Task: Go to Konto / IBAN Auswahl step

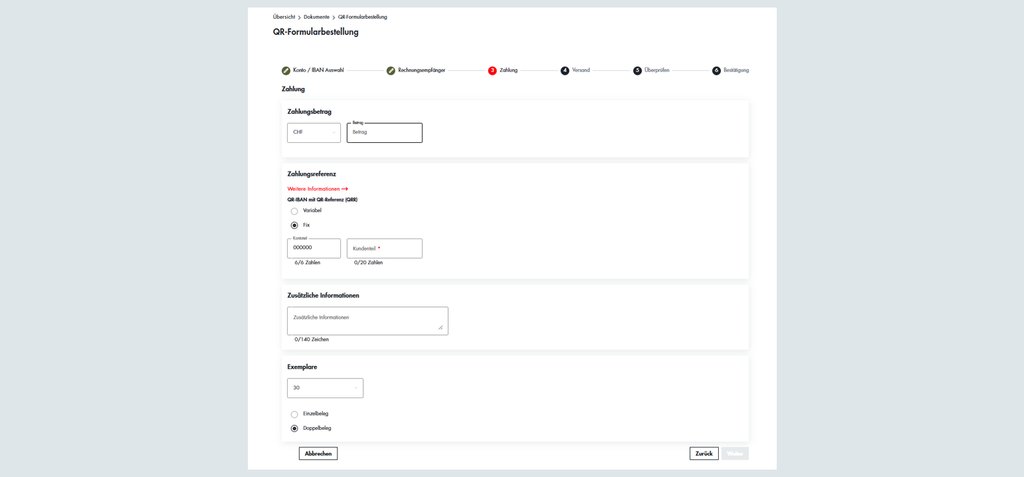Action: pos(319,70)
